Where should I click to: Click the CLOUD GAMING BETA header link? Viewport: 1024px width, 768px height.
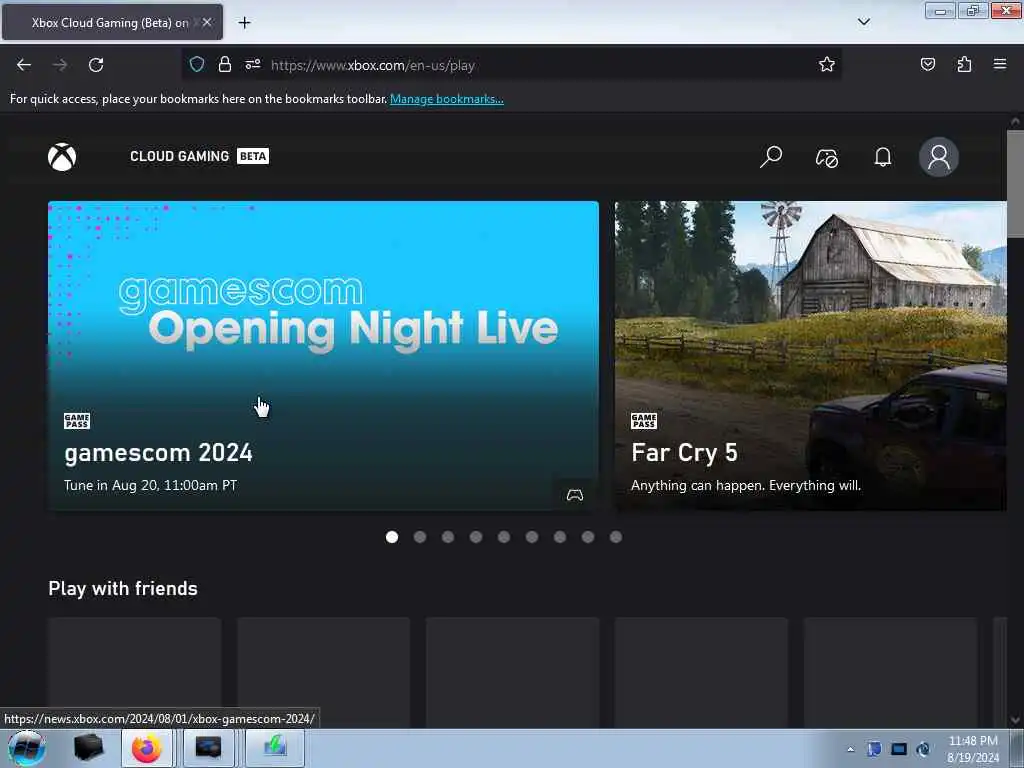point(199,156)
